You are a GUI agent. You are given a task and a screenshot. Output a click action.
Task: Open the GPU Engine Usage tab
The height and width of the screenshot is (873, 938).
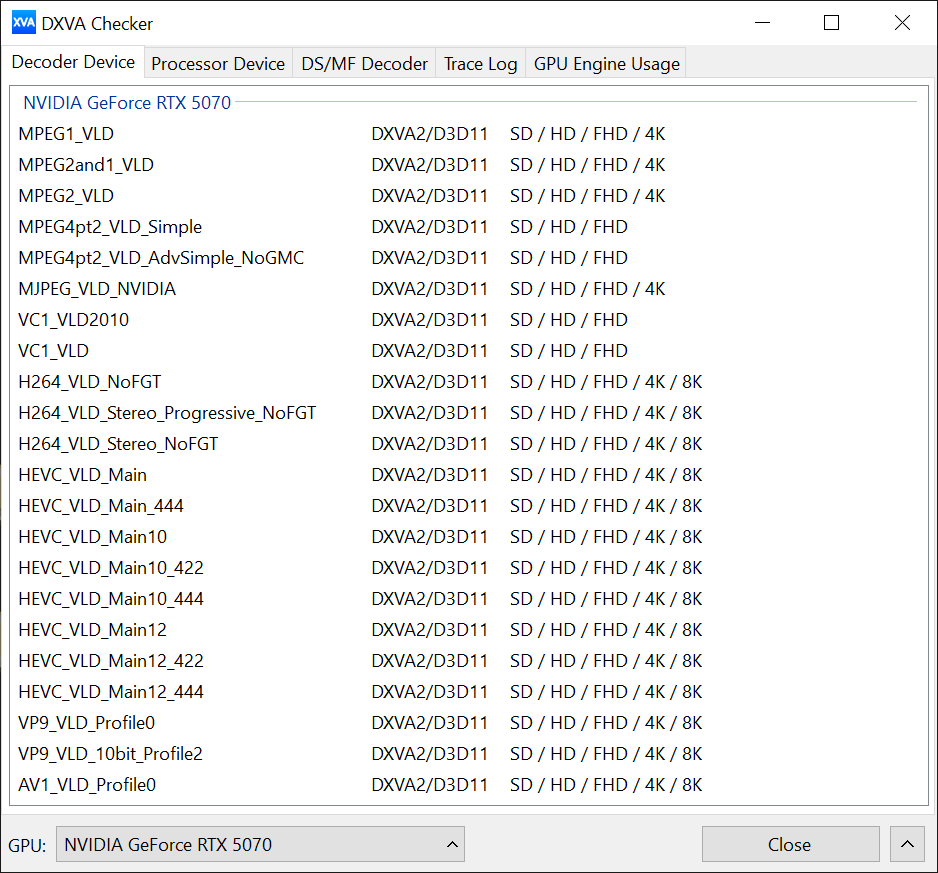point(606,63)
